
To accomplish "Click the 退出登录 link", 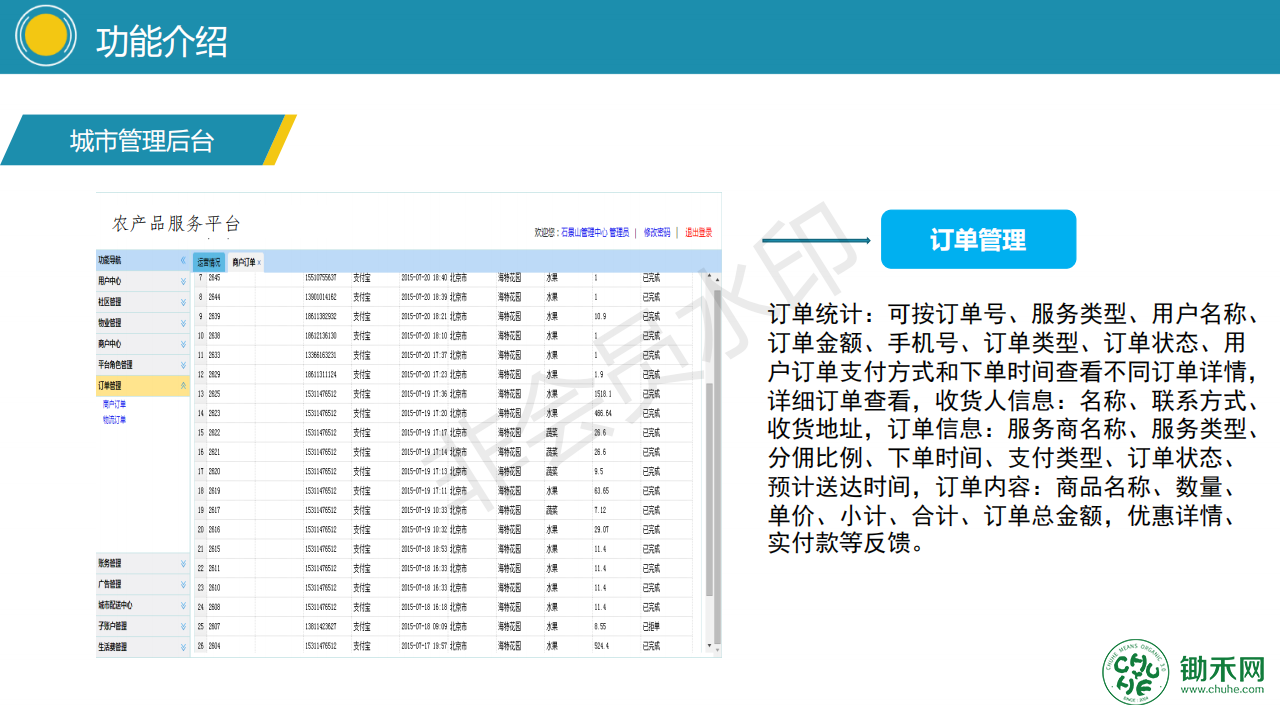I will point(698,232).
